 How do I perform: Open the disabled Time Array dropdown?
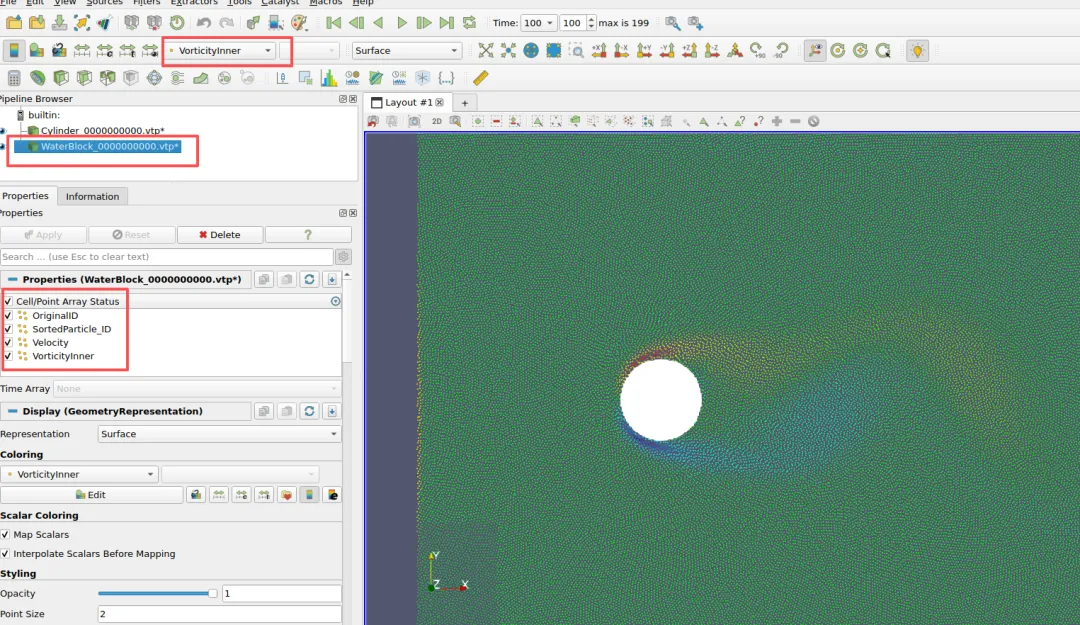[x=197, y=389]
